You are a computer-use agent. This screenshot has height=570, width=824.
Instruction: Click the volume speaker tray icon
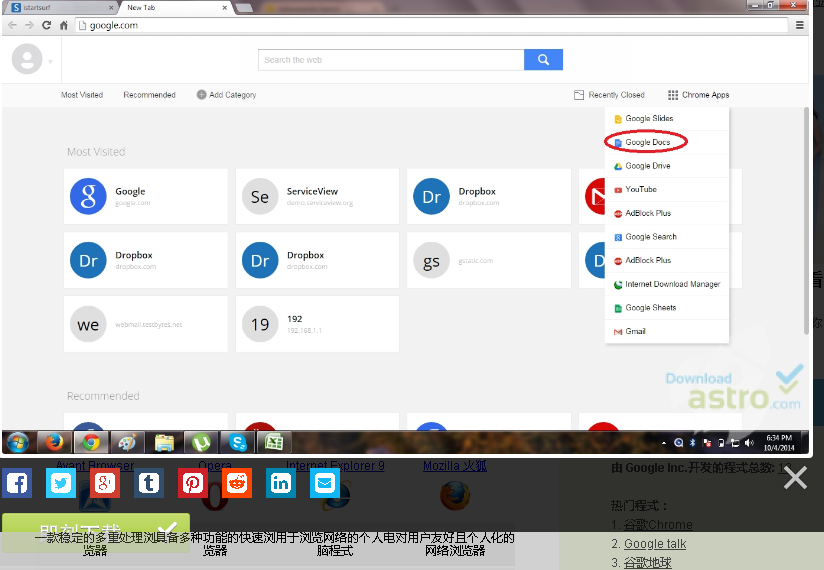coord(749,443)
